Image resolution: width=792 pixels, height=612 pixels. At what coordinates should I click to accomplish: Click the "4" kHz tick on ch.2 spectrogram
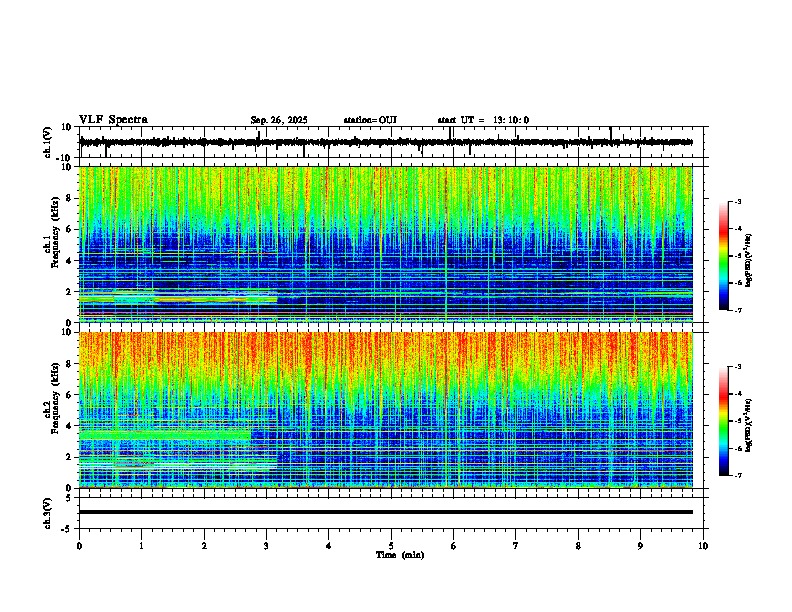click(x=70, y=426)
